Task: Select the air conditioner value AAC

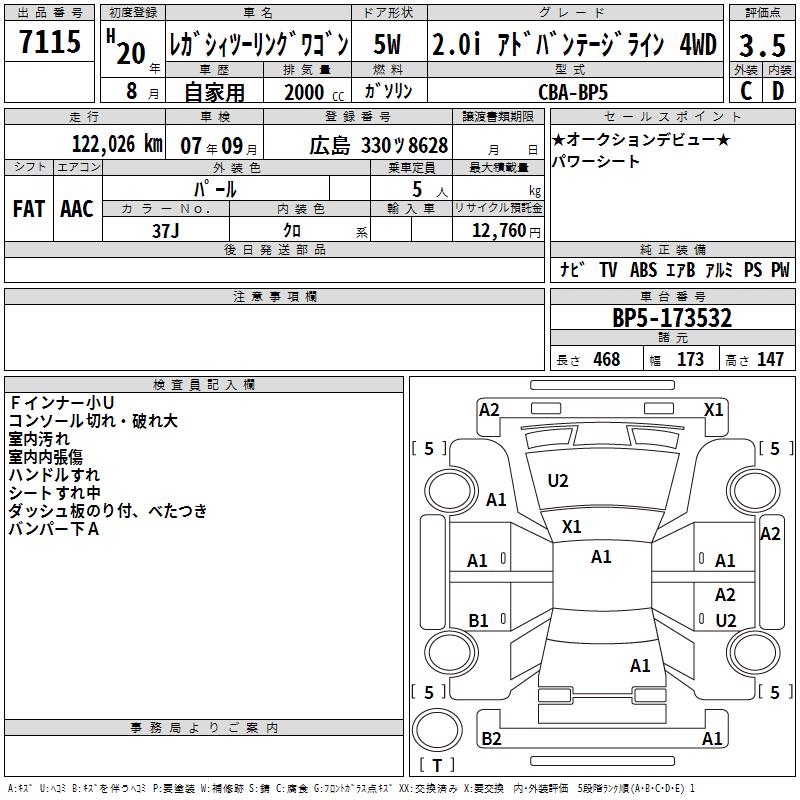Action: pos(77,209)
